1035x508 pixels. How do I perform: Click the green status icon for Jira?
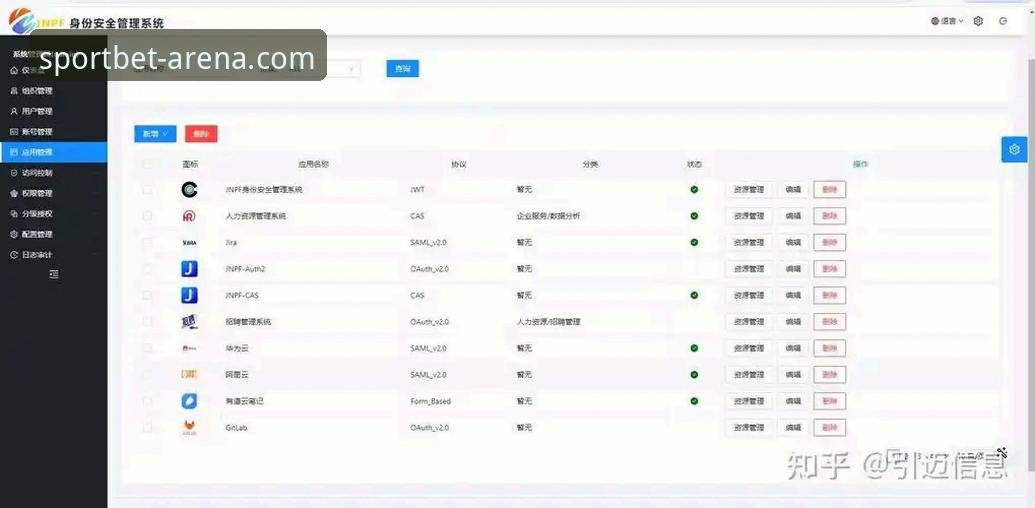coord(694,242)
